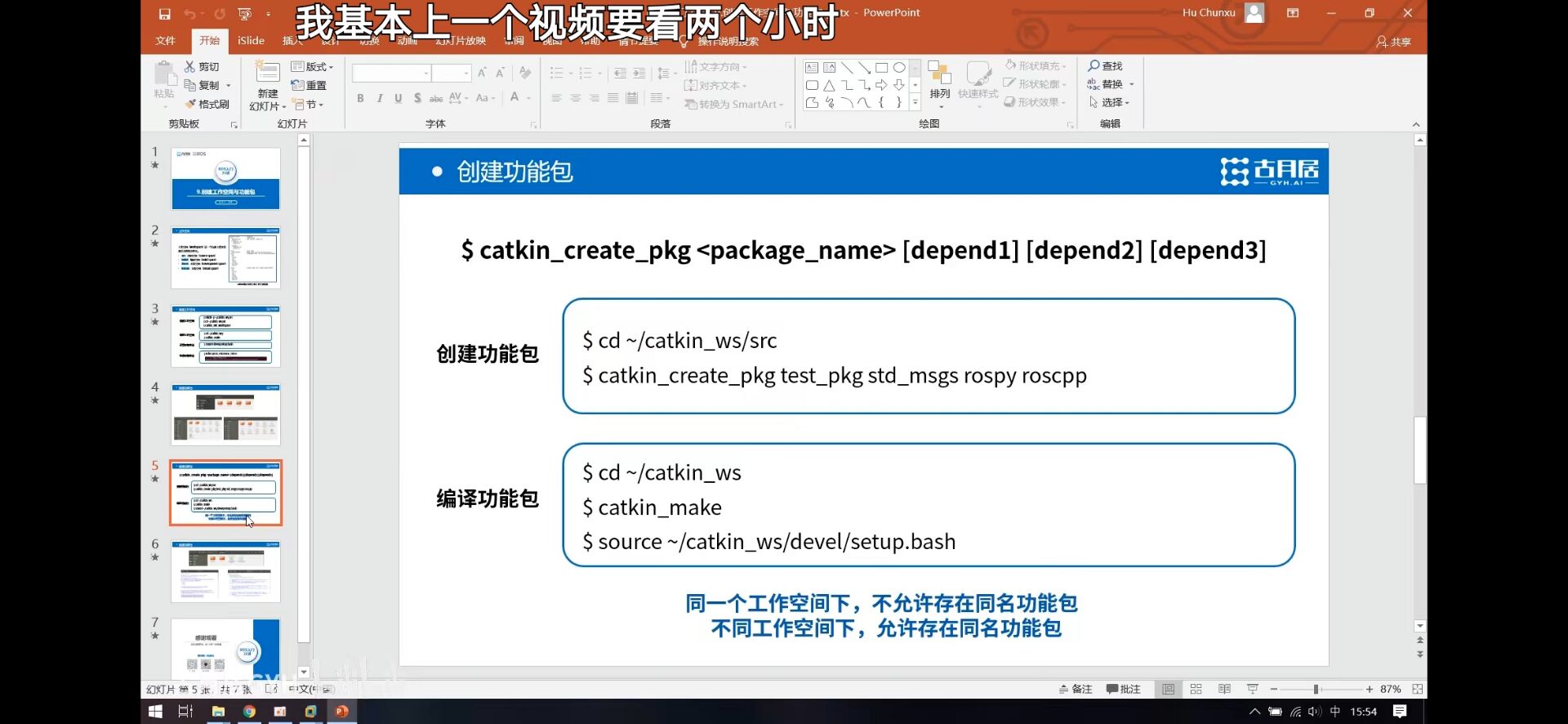Viewport: 1568px width, 724px height.
Task: Click the zoom slider handle in status bar
Action: point(1316,689)
